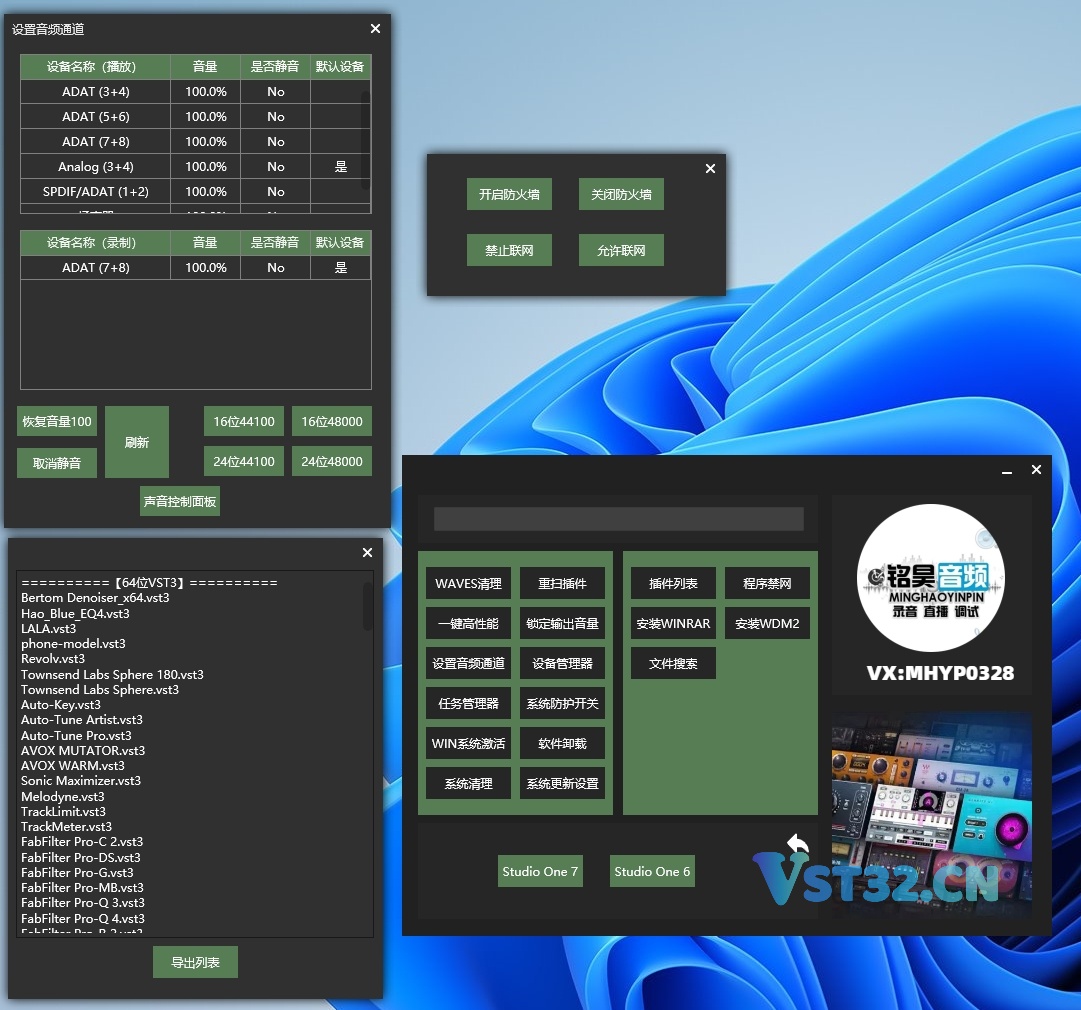Open 任务管理器 from the toolbox
Image resolution: width=1081 pixels, height=1010 pixels.
468,704
